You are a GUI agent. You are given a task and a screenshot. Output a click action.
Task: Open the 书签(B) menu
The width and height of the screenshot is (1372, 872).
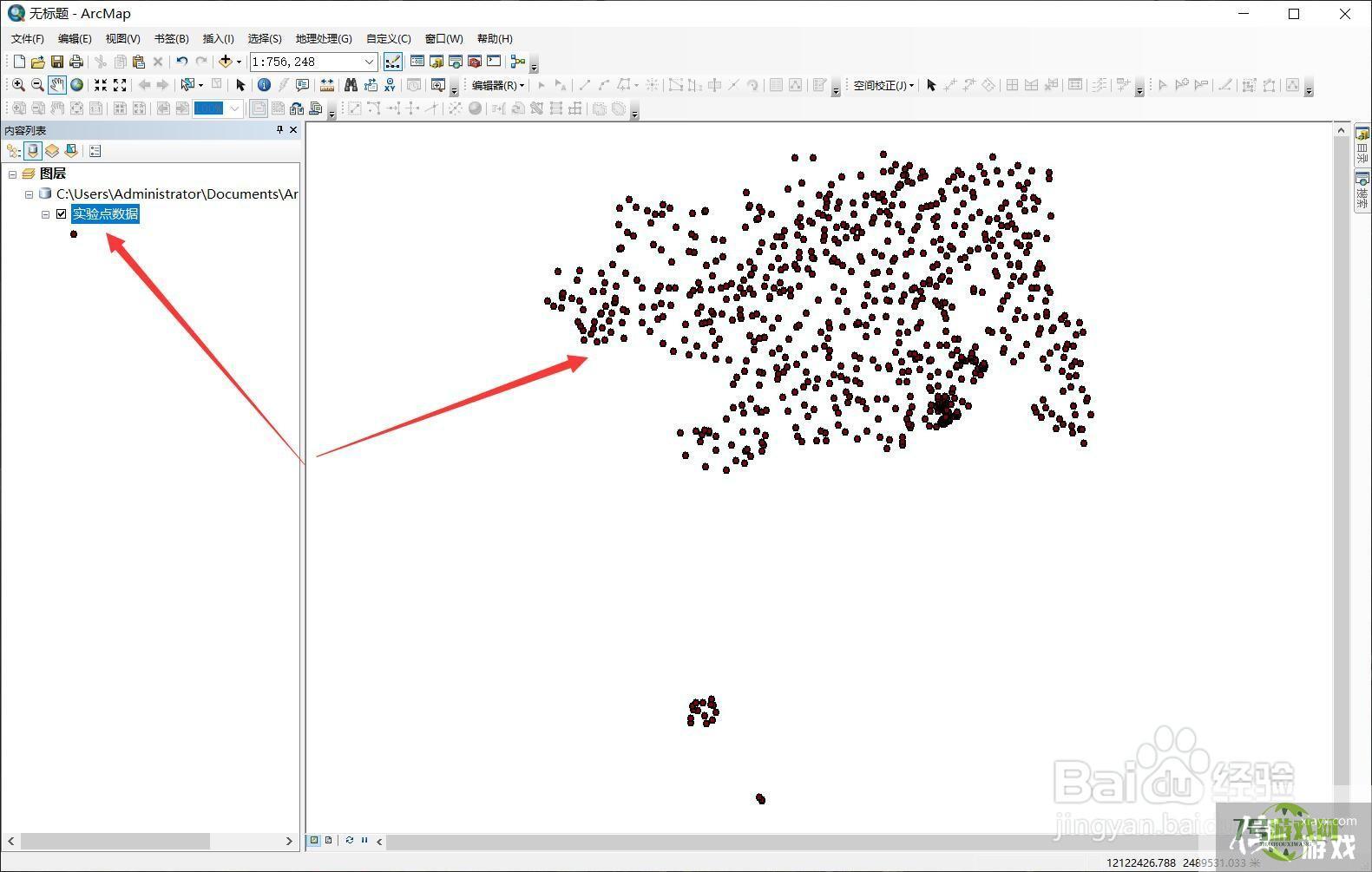coord(171,39)
